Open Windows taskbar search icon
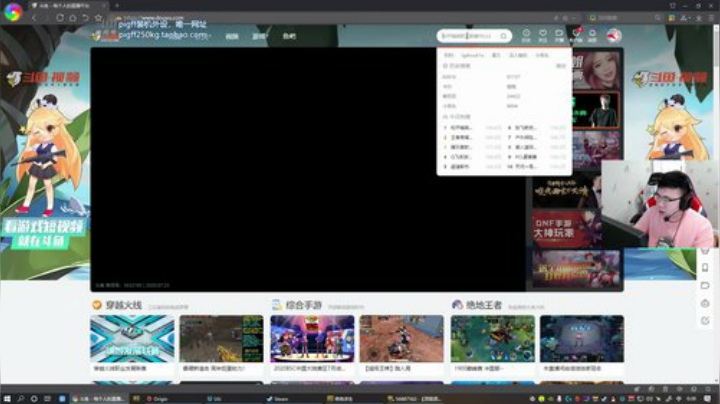 pos(21,398)
